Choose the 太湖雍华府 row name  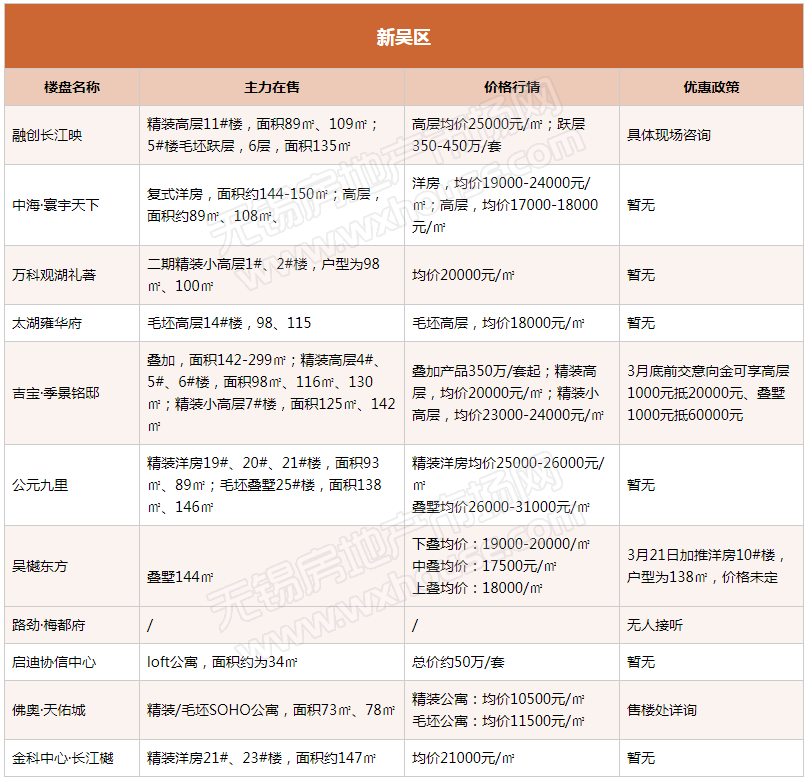pyautogui.click(x=46, y=323)
